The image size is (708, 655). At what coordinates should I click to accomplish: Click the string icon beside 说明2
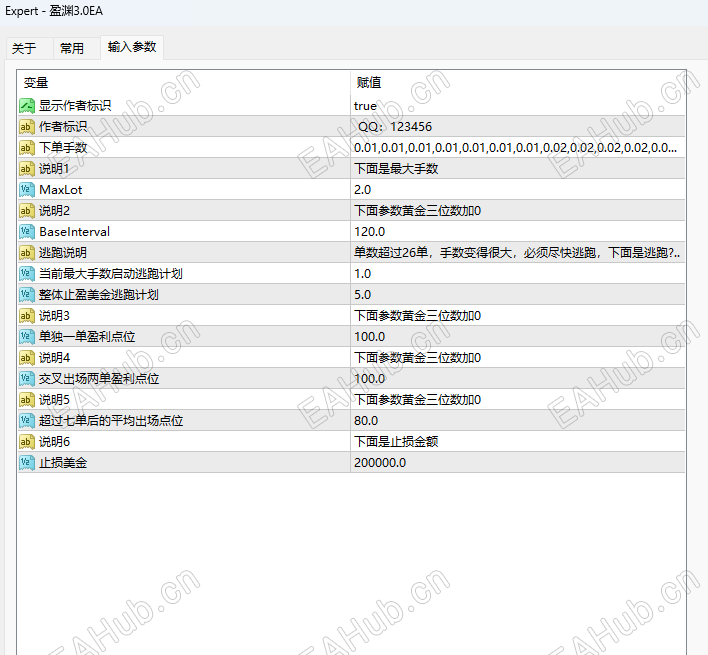pyautogui.click(x=27, y=211)
